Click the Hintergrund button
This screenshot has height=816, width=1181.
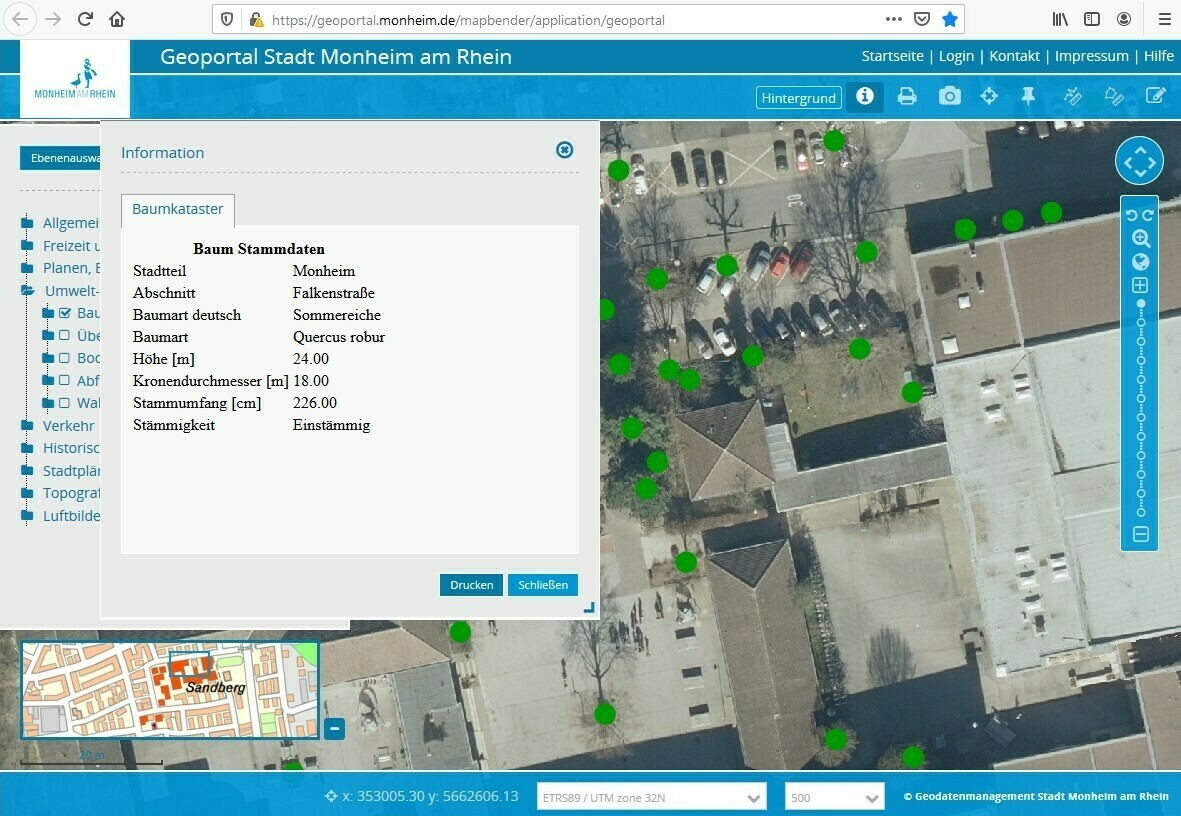click(x=798, y=98)
